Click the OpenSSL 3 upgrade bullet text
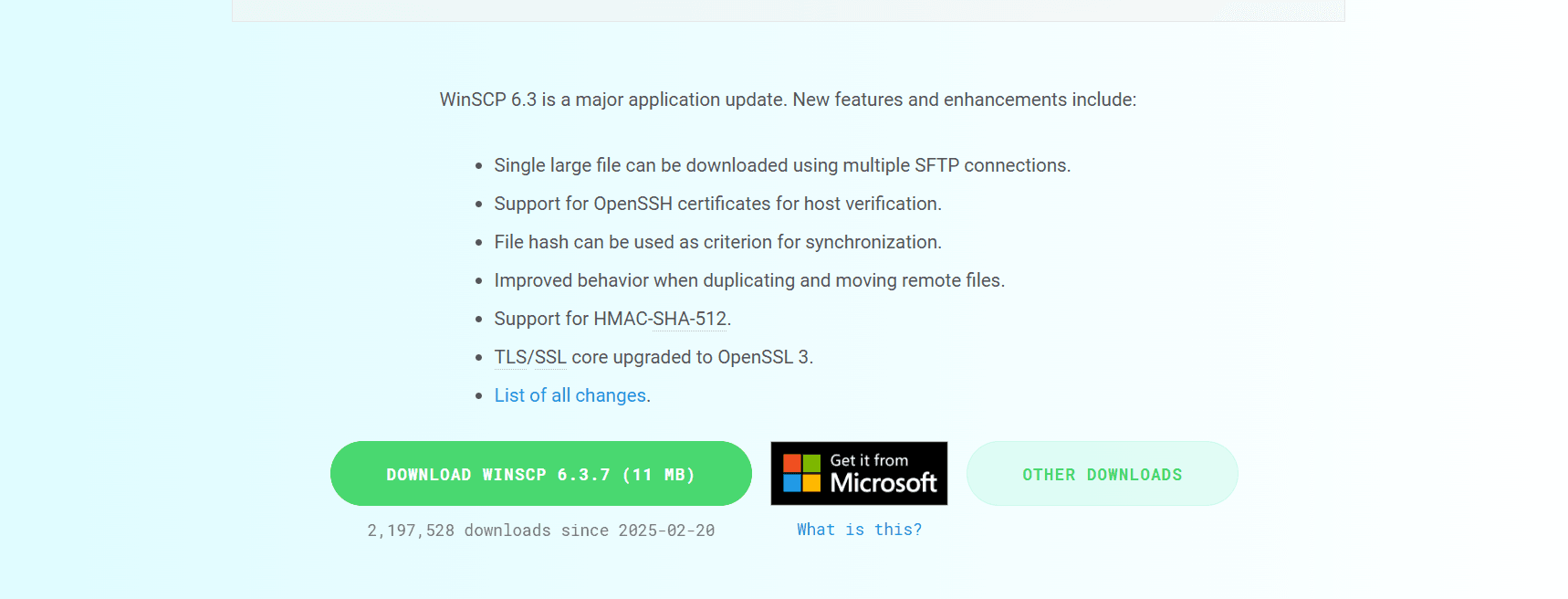The width and height of the screenshot is (1568, 599). coord(653,357)
